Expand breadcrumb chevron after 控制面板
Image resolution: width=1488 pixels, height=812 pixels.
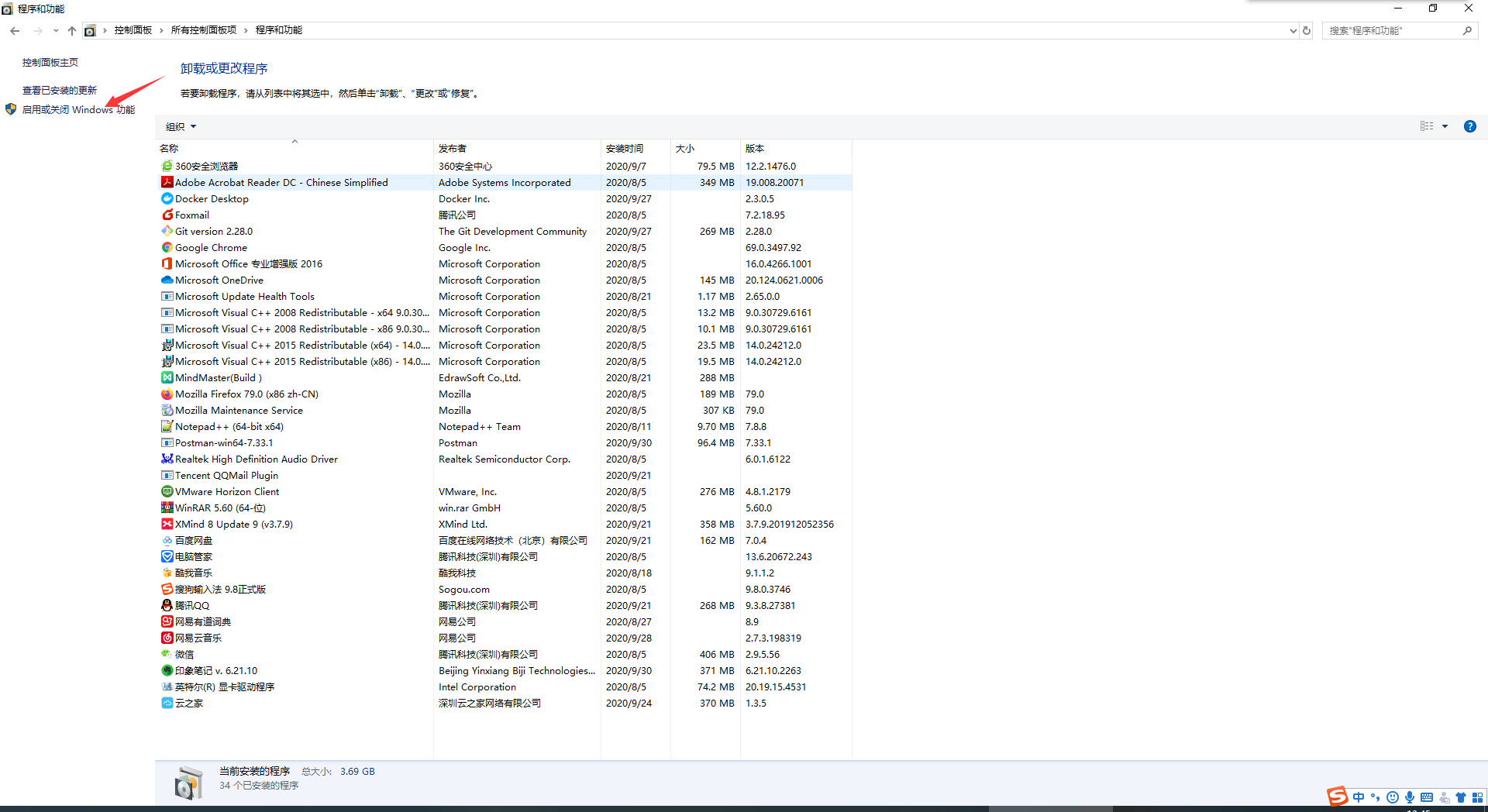tap(161, 30)
